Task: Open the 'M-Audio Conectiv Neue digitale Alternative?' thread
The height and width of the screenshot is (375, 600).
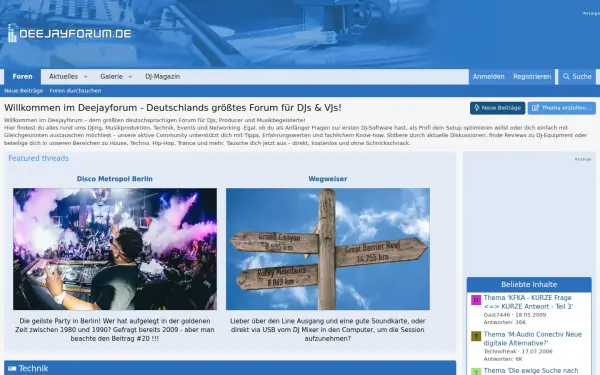Action: 533,339
